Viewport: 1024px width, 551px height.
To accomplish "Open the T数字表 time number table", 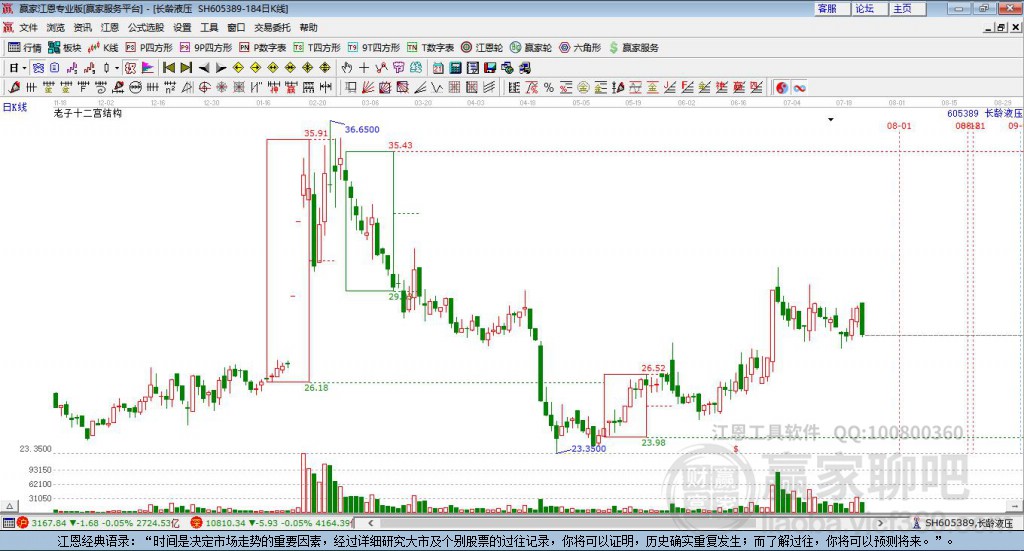I will pos(430,48).
